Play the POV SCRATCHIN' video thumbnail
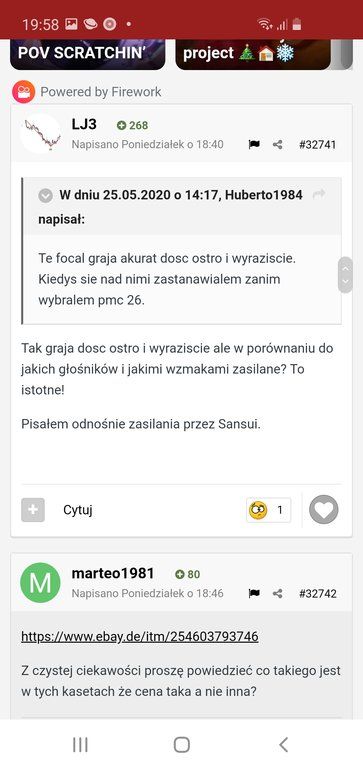 tap(87, 54)
